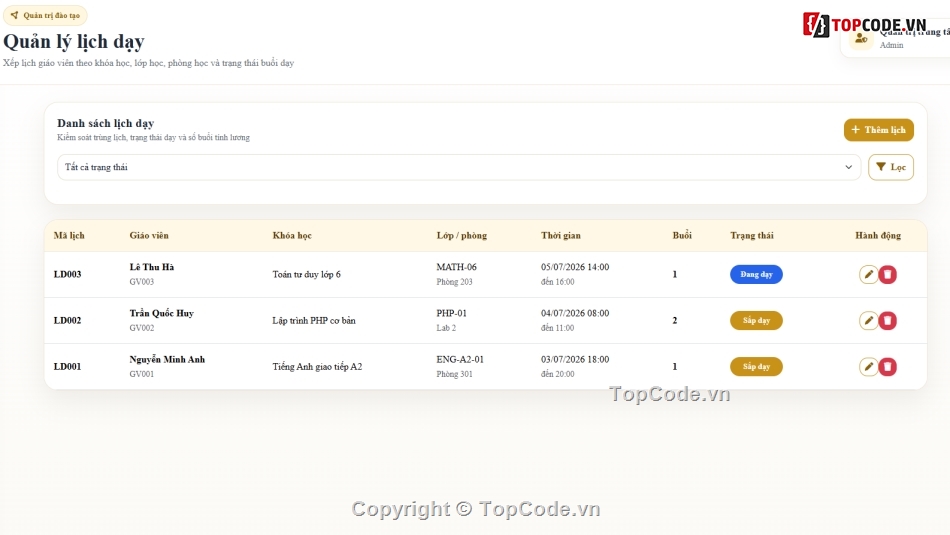The width and height of the screenshot is (950, 535).
Task: Select schedule code LD001
Action: pos(67,367)
